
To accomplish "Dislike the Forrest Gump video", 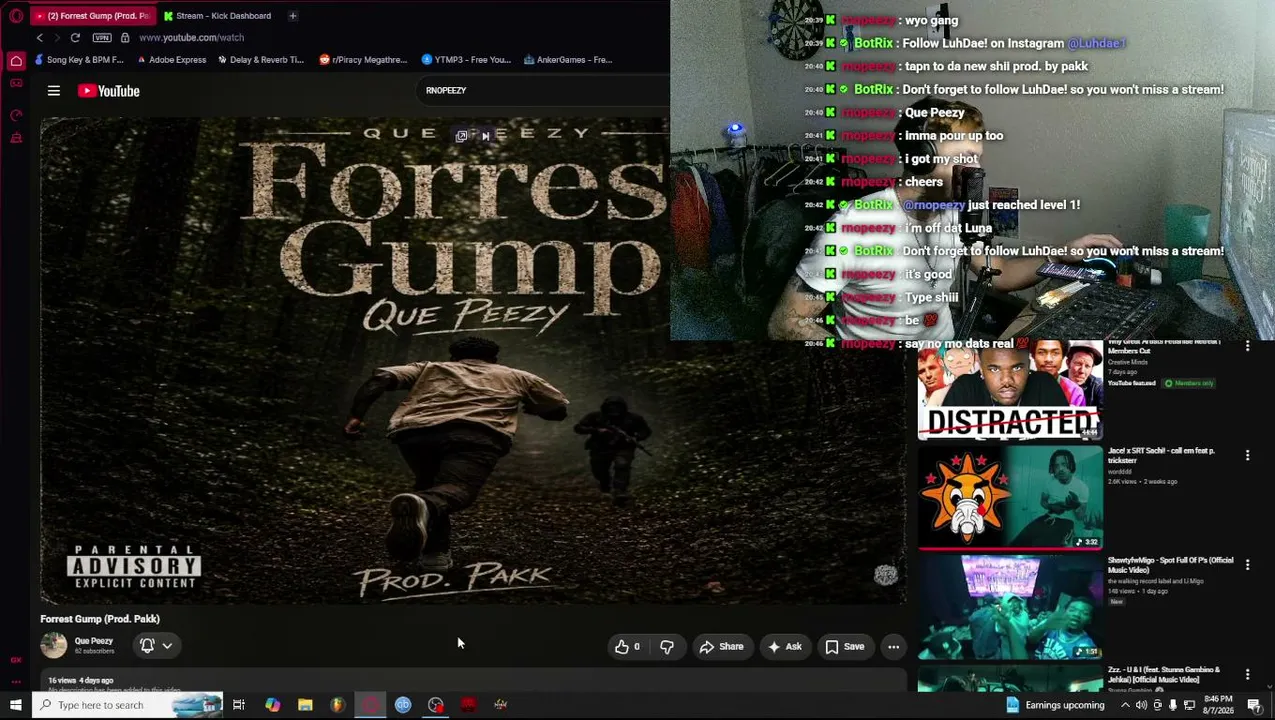I will [x=667, y=647].
